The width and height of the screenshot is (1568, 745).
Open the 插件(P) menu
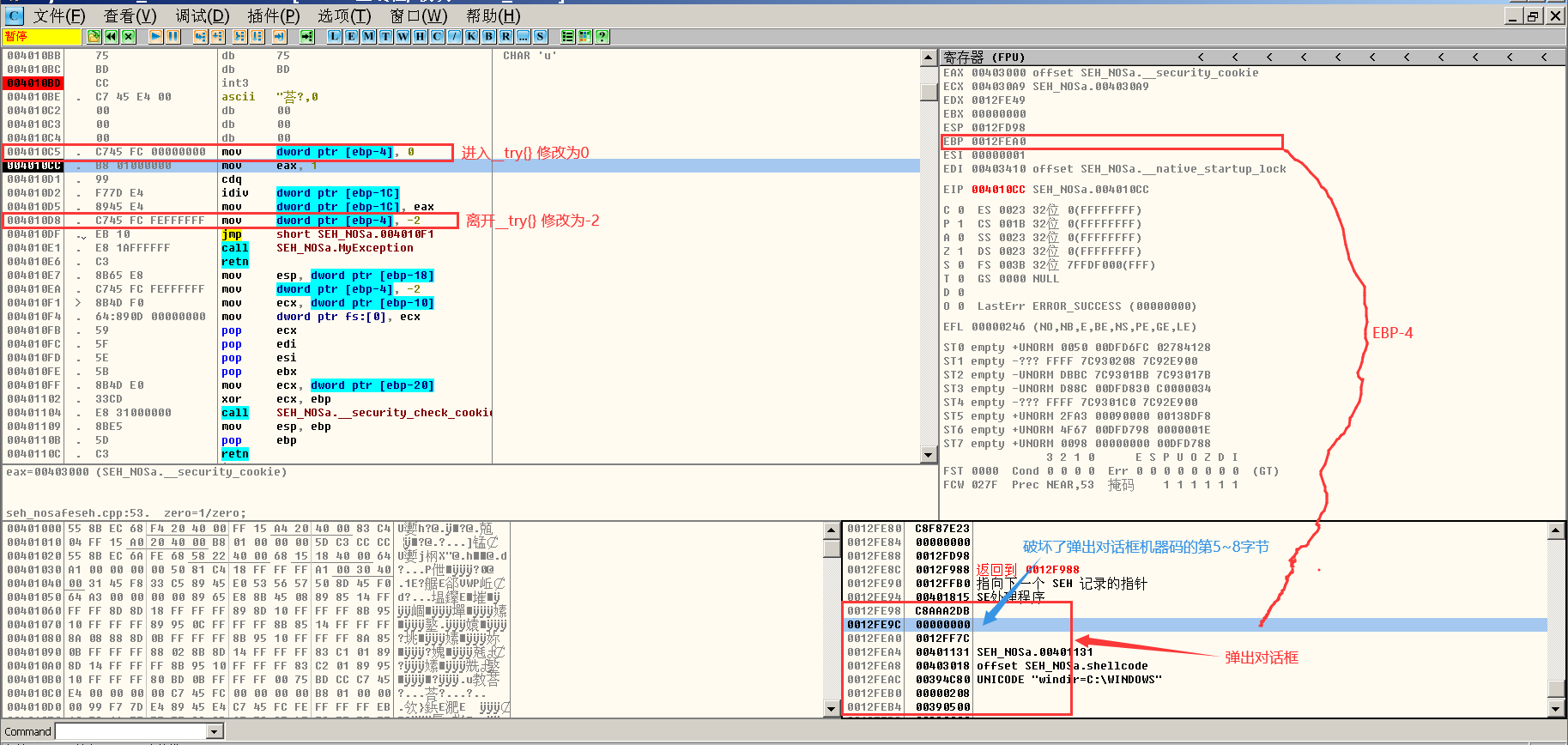coord(274,15)
